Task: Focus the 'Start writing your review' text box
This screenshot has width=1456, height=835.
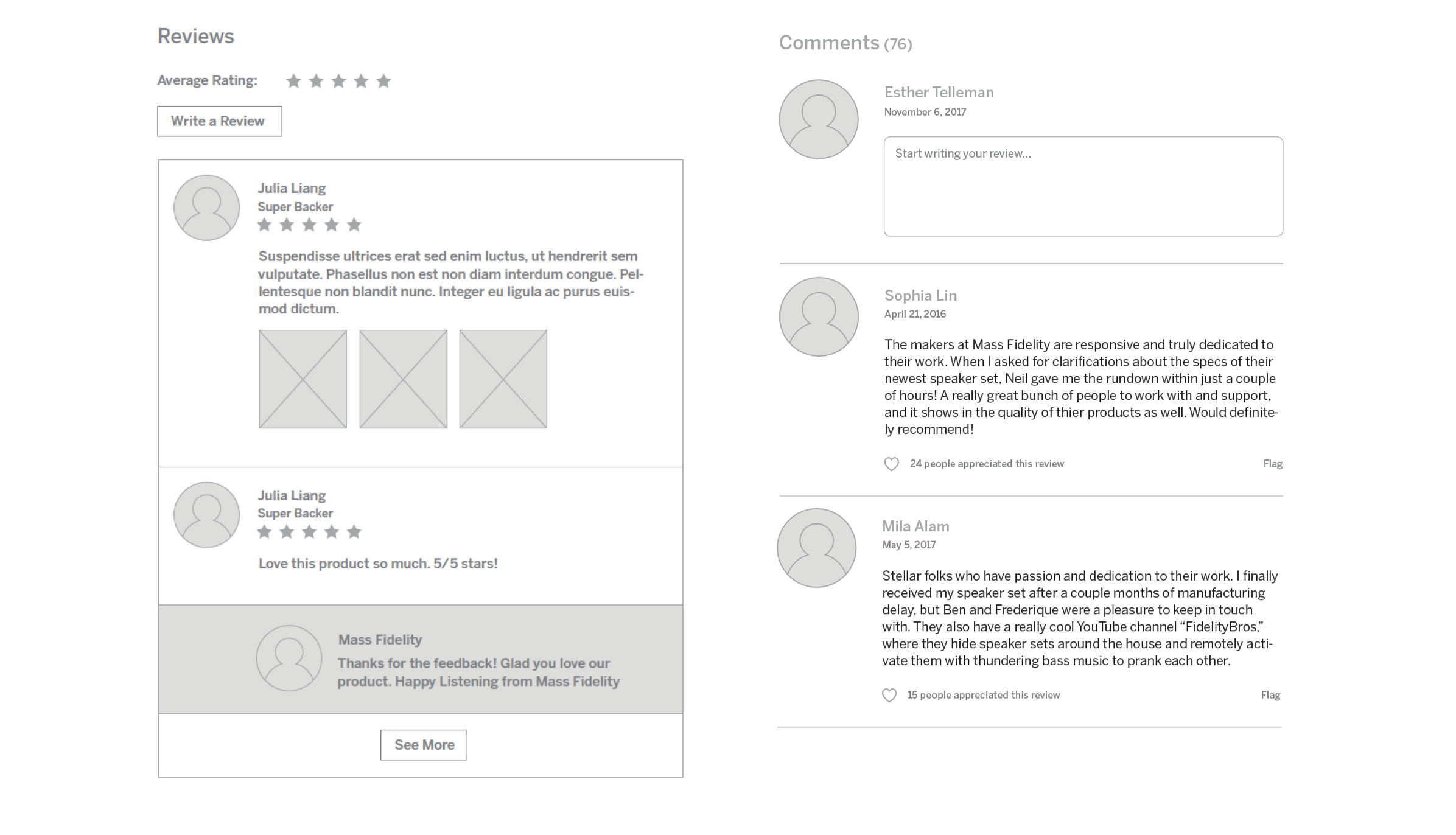Action: point(1083,186)
